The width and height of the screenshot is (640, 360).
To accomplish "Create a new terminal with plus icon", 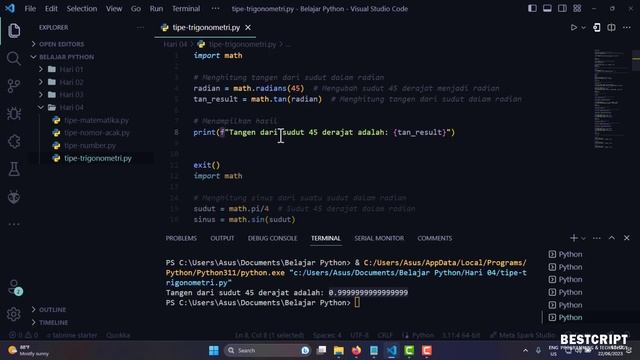I will 573,238.
